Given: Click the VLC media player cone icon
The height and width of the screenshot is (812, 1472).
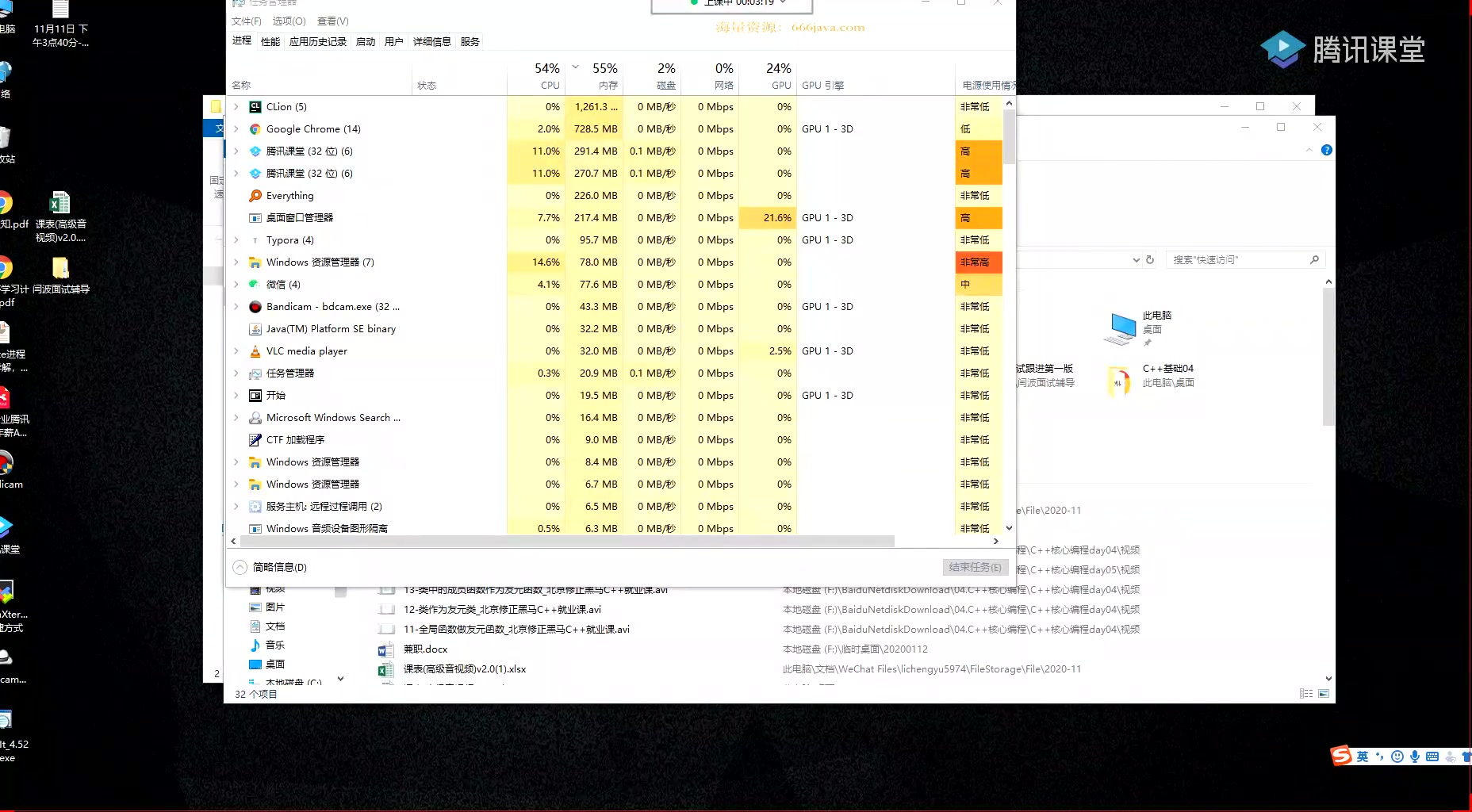Looking at the screenshot, I should 255,351.
